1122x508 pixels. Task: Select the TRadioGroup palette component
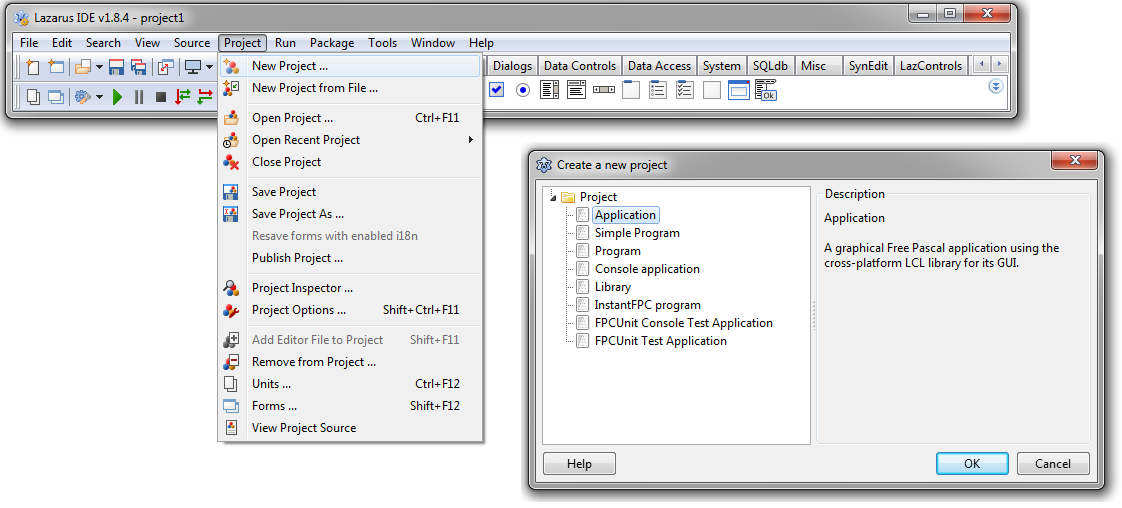point(658,89)
